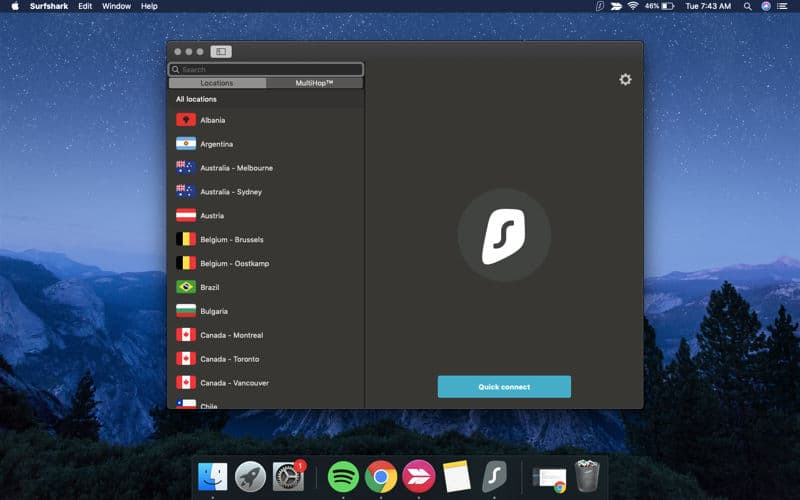Select the Argentina location
The image size is (800, 500).
pos(266,144)
